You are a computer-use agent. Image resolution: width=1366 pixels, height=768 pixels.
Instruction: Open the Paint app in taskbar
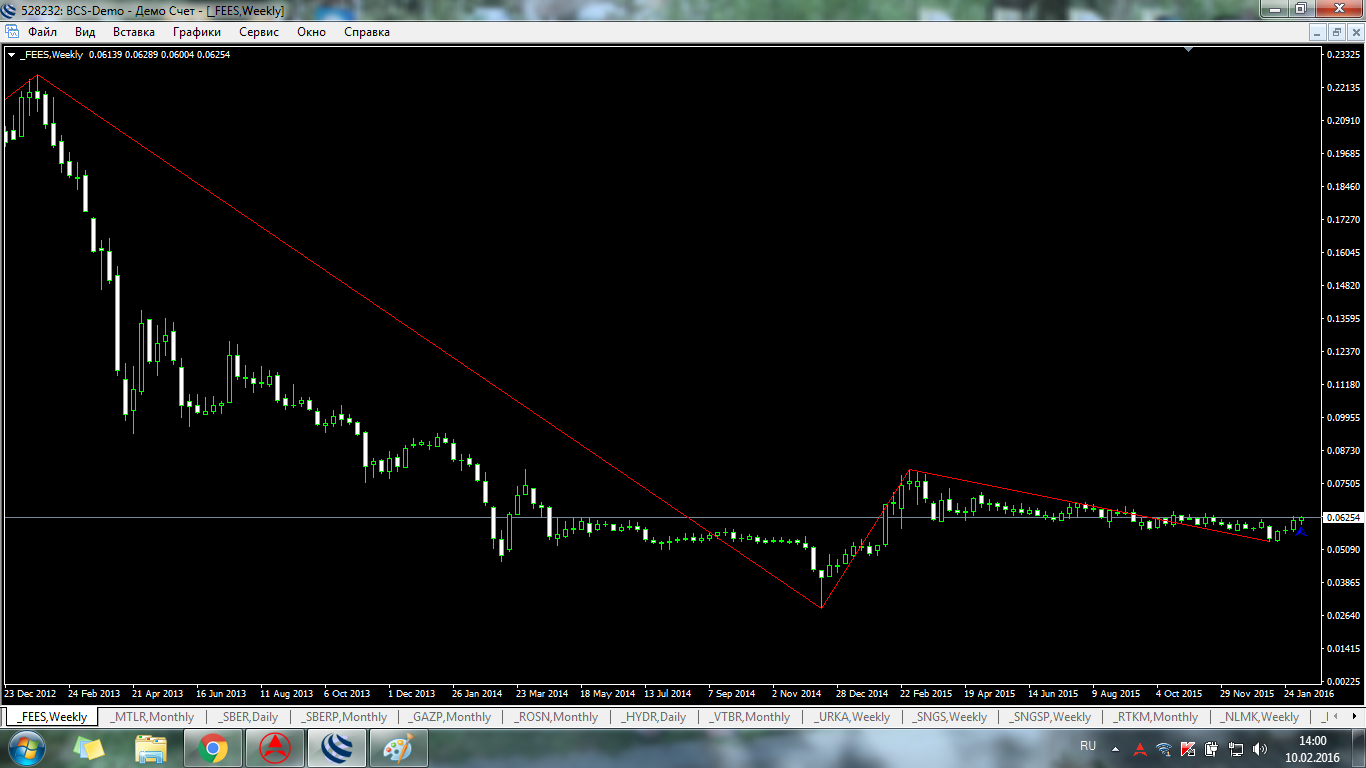click(x=398, y=748)
